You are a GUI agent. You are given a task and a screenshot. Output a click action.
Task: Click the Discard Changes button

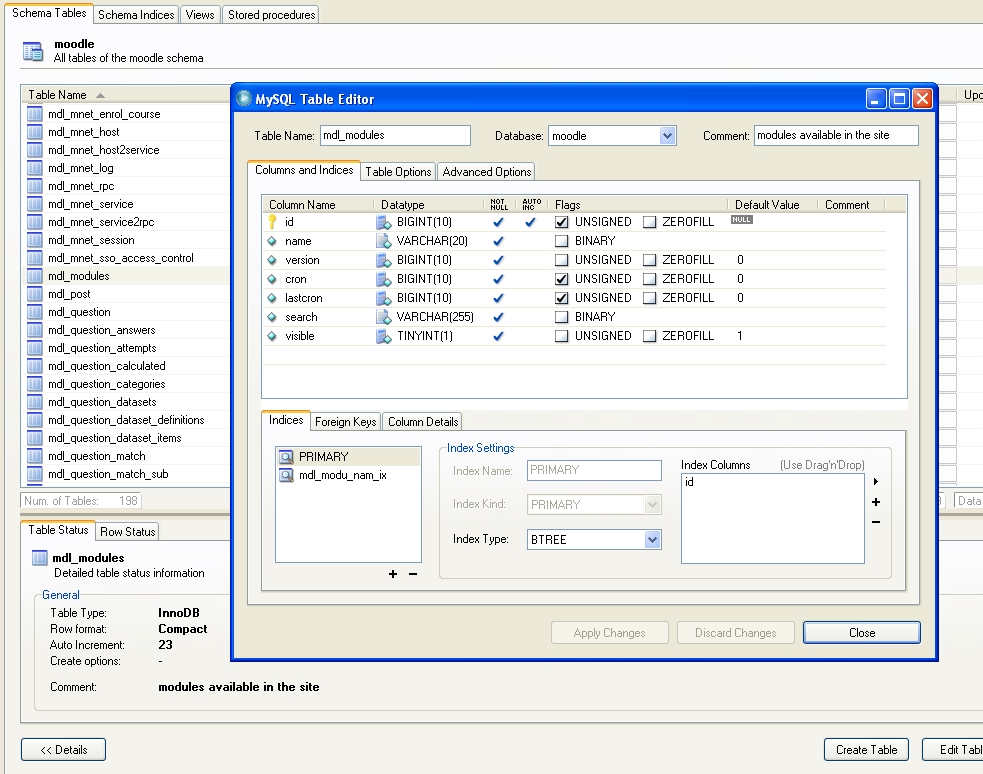[x=735, y=632]
